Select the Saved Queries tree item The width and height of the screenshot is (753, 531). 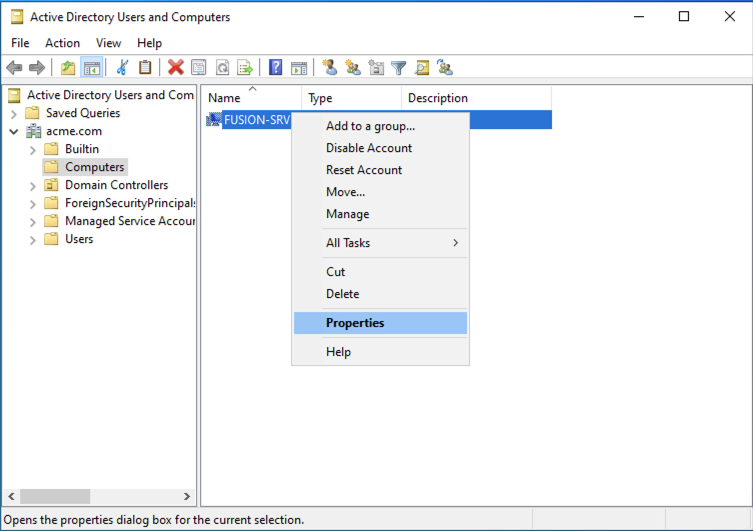[83, 113]
